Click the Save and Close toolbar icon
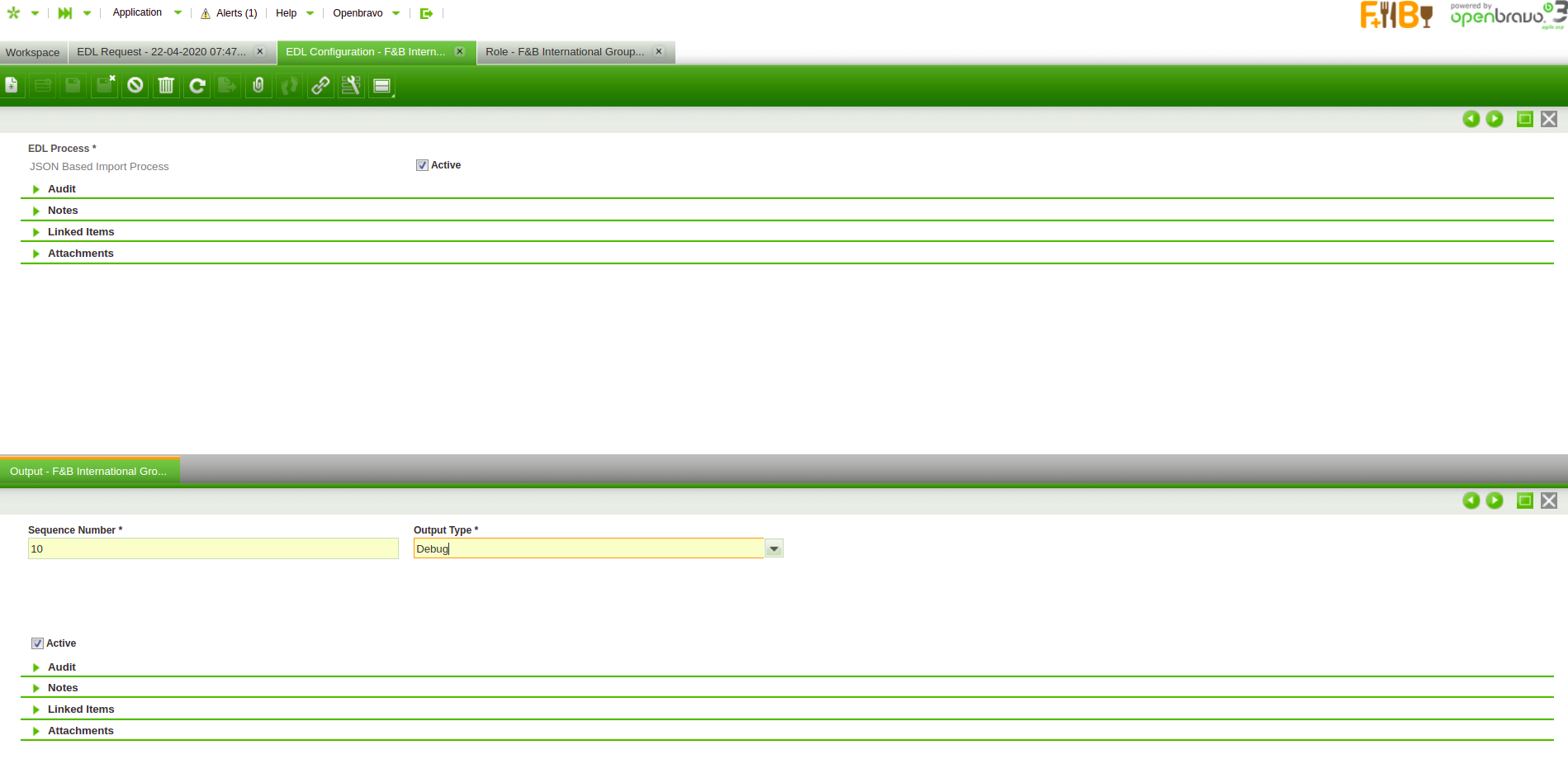The image size is (1568, 783). (x=104, y=85)
